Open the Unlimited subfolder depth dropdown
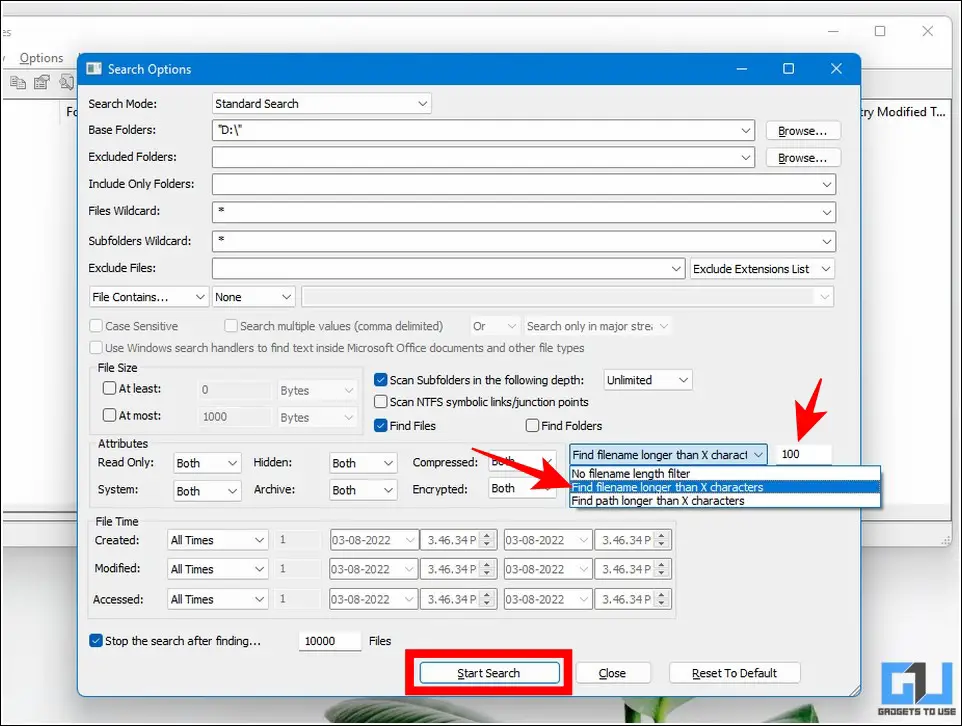Viewport: 962px width, 726px height. (x=648, y=380)
